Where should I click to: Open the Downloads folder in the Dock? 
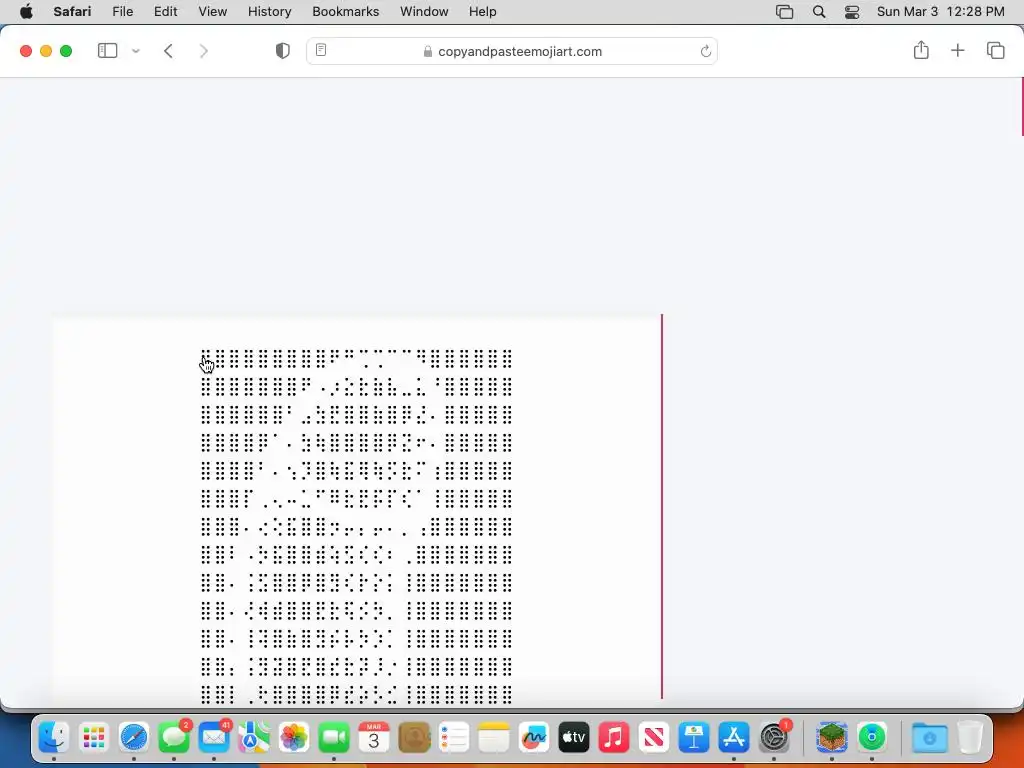[929, 737]
